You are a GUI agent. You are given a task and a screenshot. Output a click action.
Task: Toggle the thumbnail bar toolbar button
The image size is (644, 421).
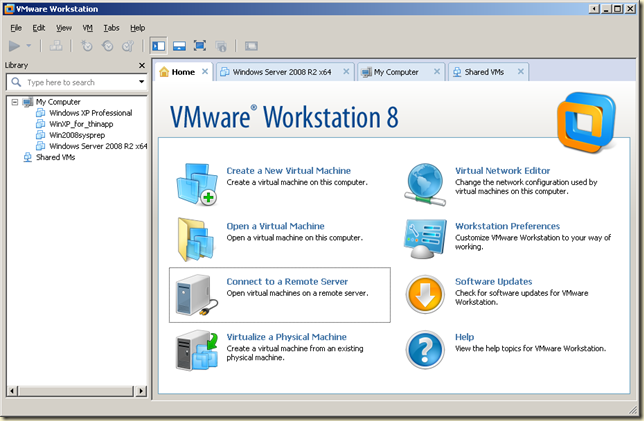coord(179,46)
